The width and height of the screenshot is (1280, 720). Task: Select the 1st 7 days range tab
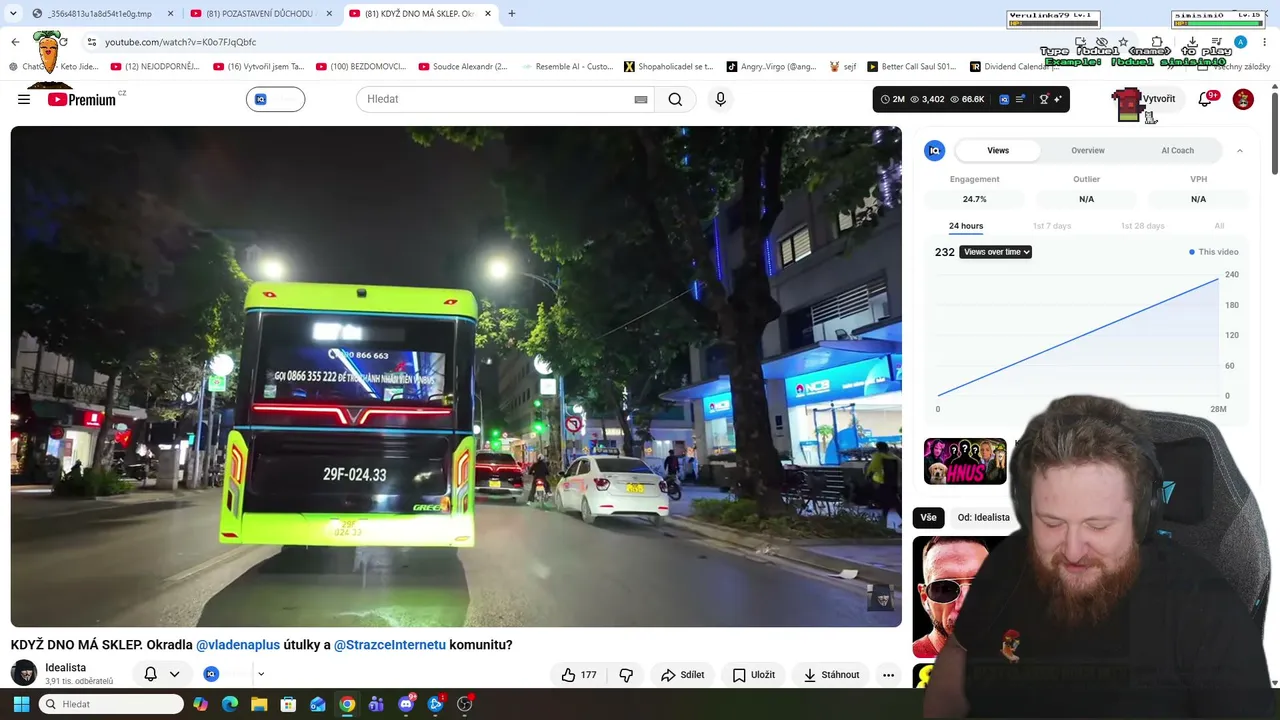click(x=1052, y=226)
